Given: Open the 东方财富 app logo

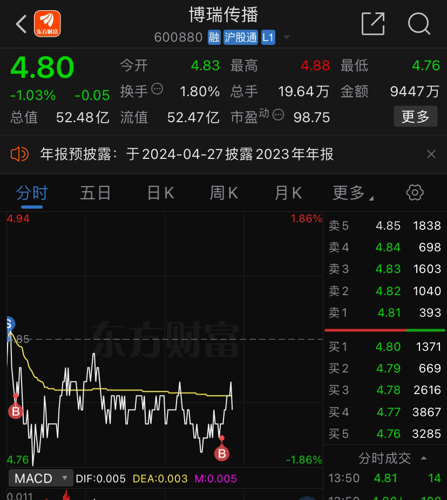Looking at the screenshot, I should pos(47,23).
